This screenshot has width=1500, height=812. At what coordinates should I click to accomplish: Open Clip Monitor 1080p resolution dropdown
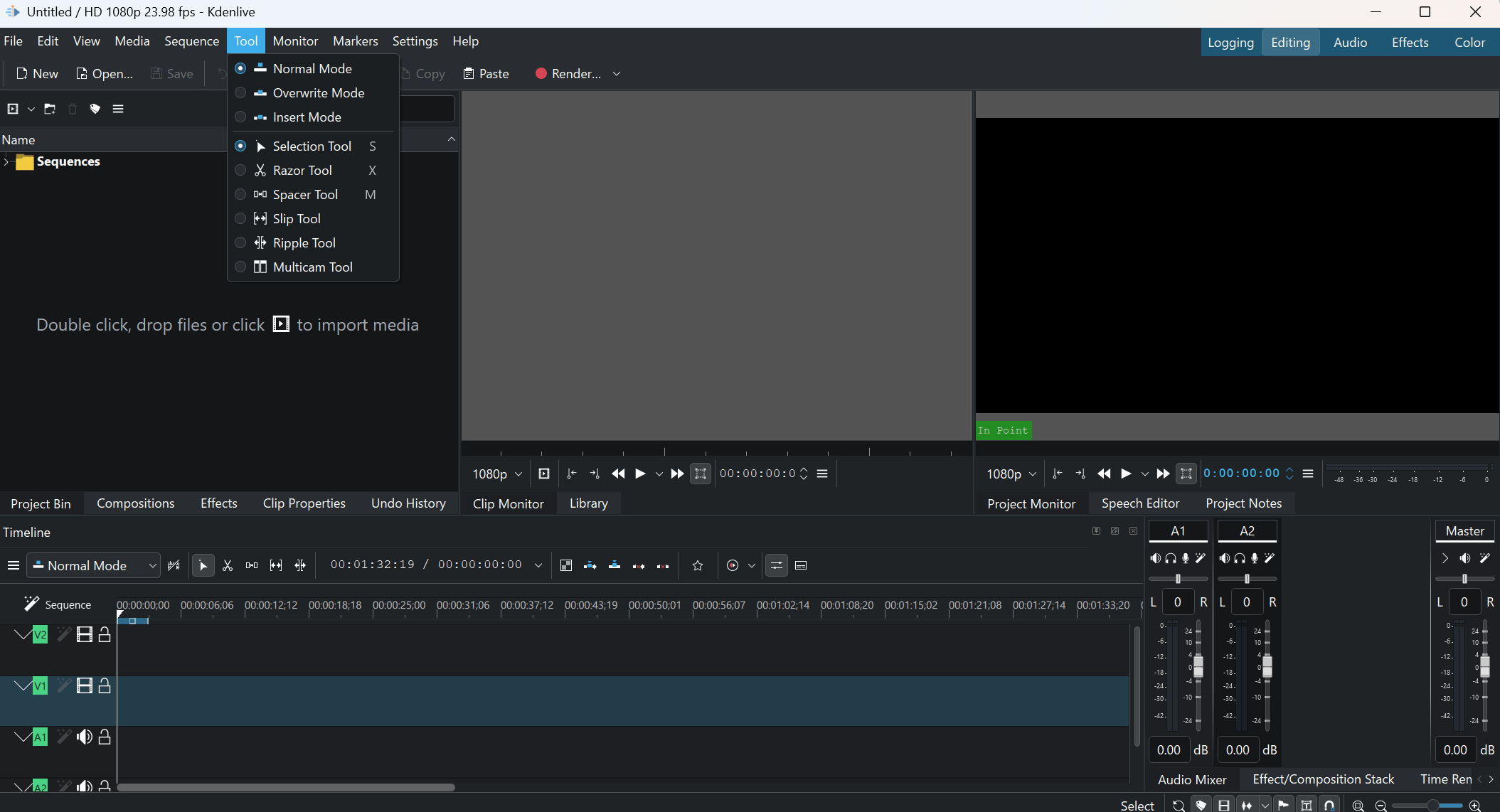click(x=496, y=474)
